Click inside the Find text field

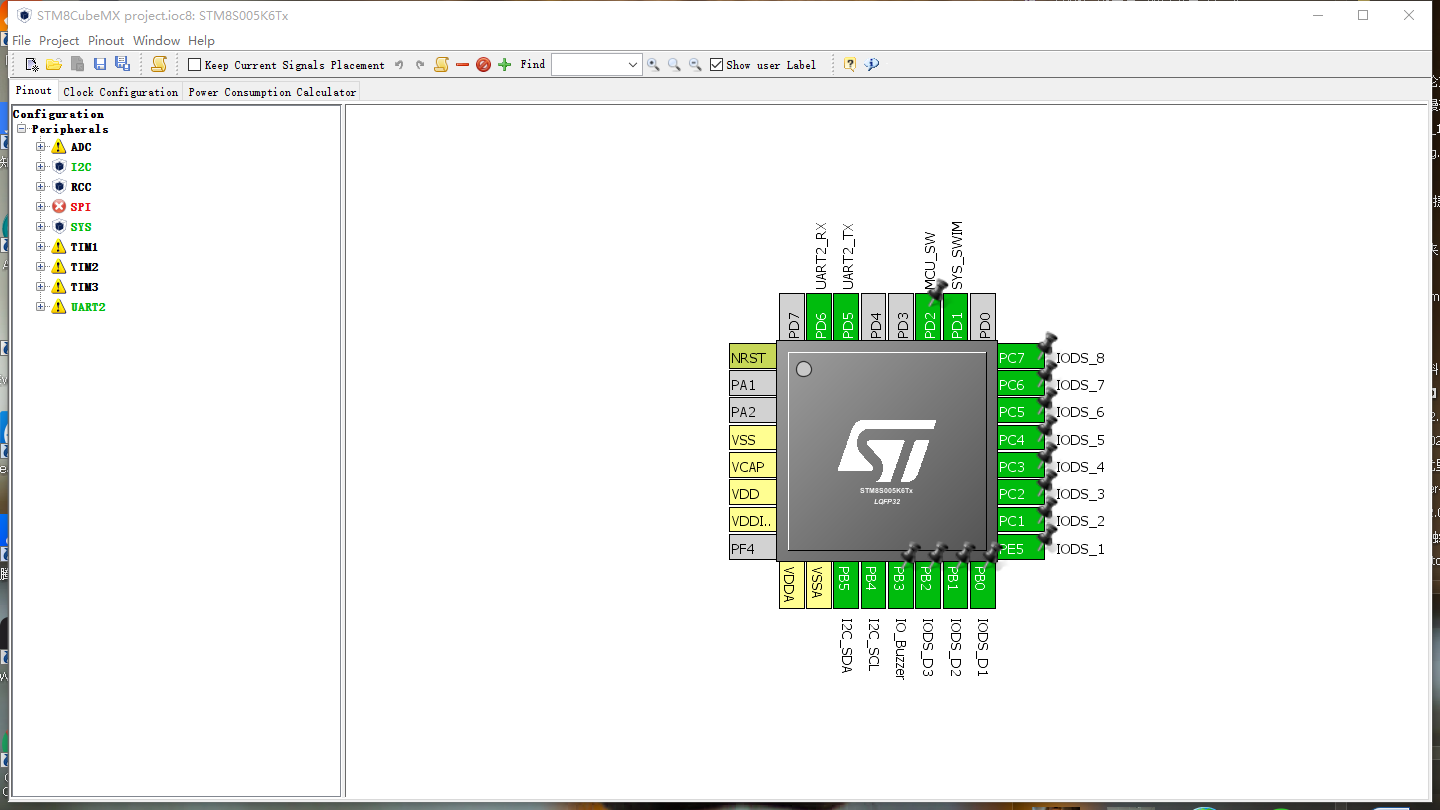click(590, 64)
